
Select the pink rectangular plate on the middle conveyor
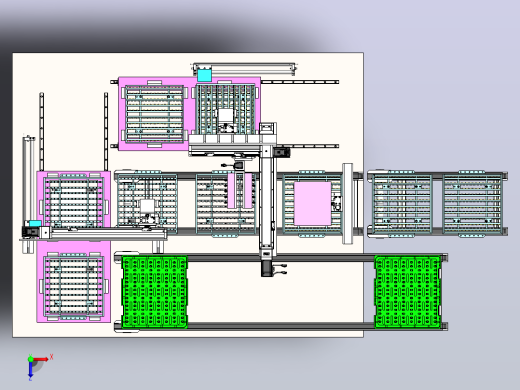click(313, 203)
